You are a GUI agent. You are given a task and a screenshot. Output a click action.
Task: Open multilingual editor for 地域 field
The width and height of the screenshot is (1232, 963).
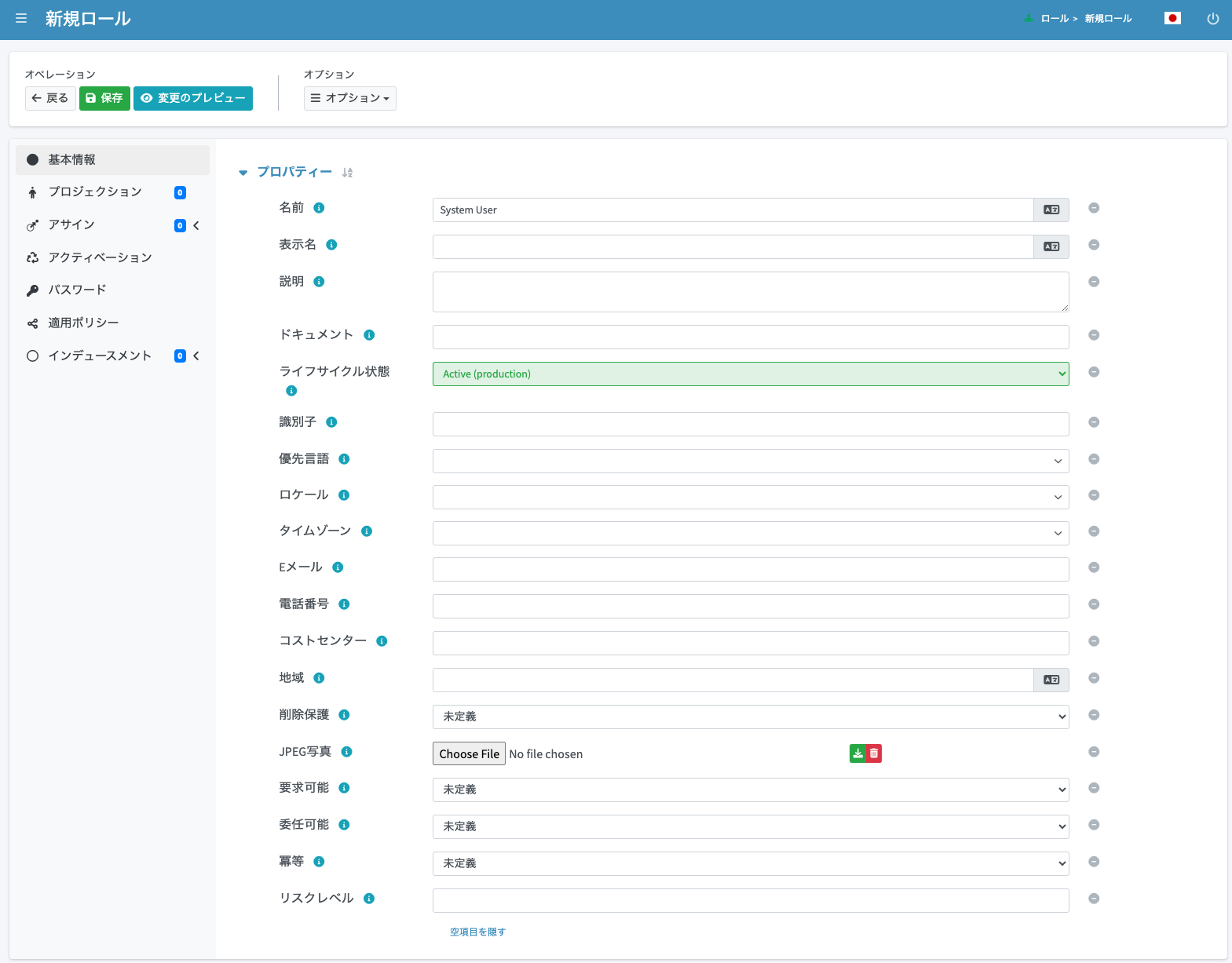1051,680
